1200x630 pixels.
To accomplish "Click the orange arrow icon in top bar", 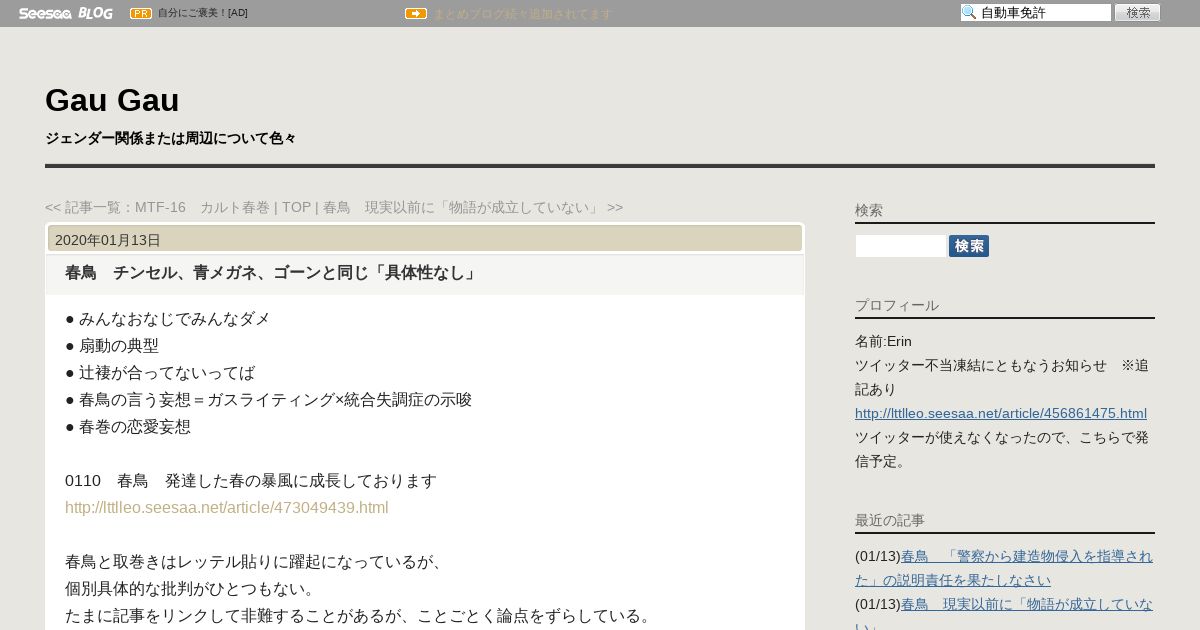I will (416, 13).
